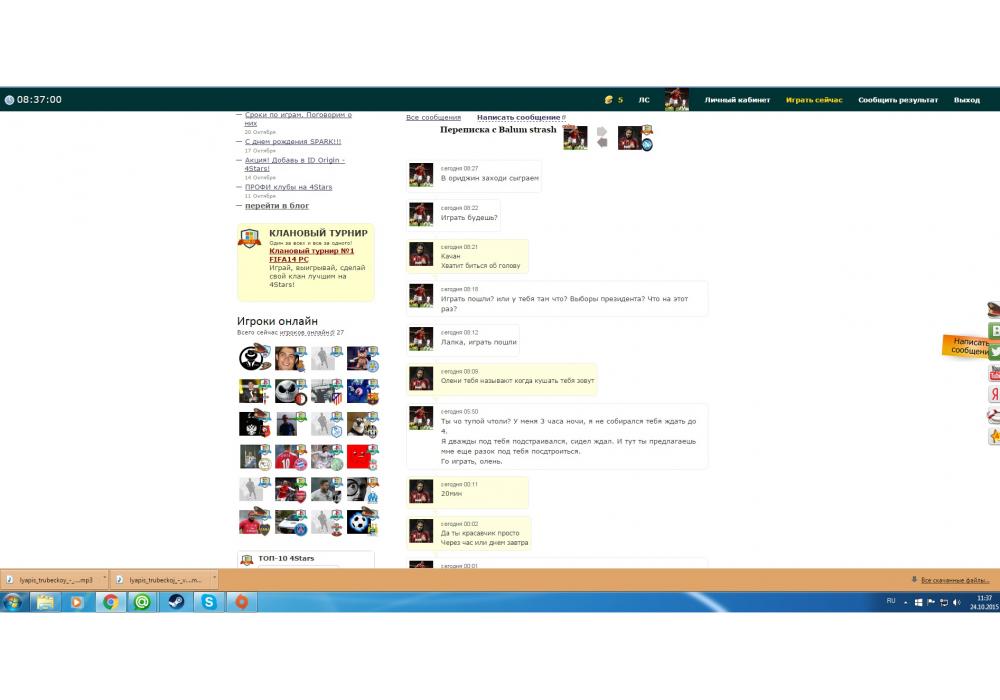Open blog post ПРОФИ клубы на 4Stars
Viewport: 1000px width, 700px height.
click(288, 187)
